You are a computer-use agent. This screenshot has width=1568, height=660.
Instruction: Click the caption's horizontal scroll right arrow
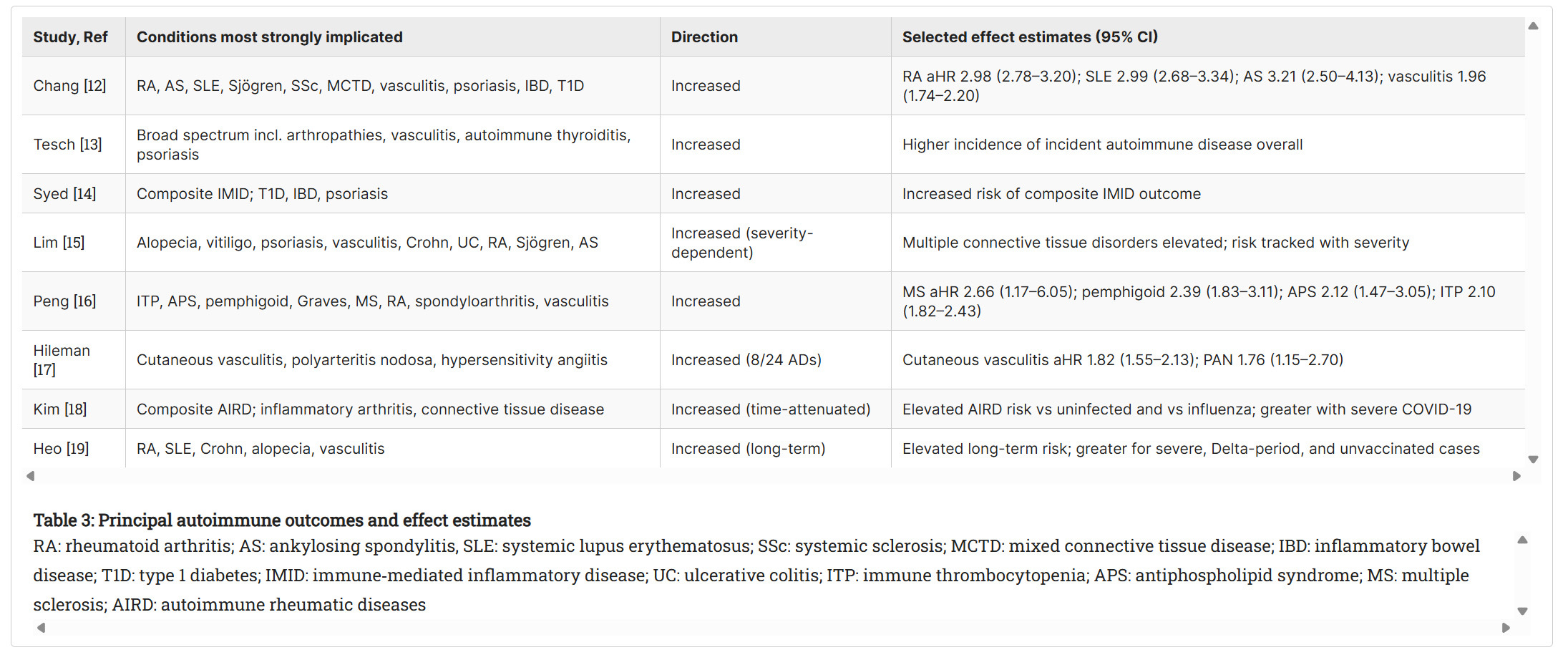[x=1506, y=628]
